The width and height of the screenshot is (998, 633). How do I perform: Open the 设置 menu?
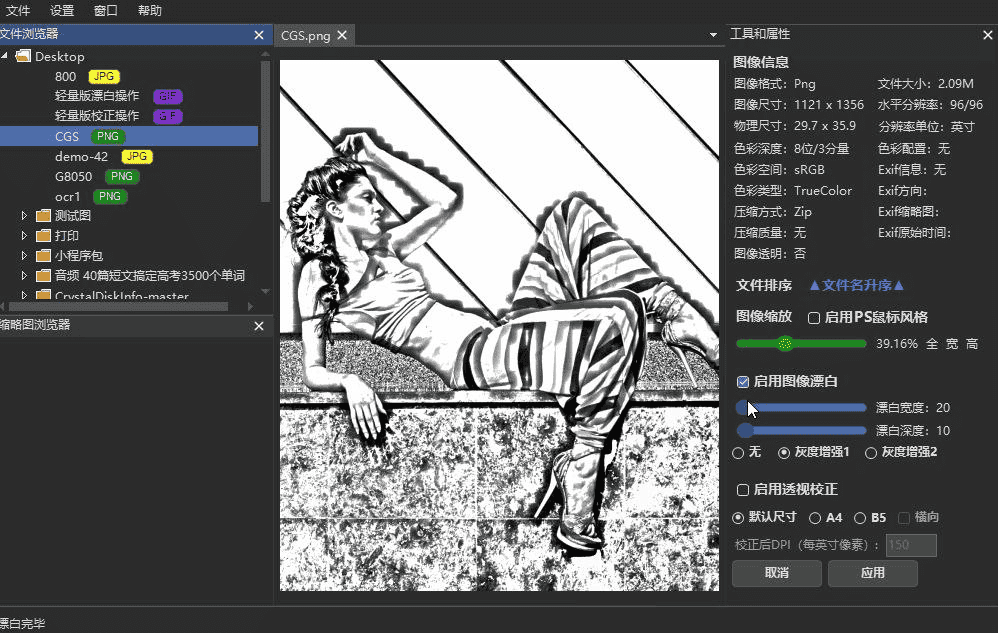[62, 11]
